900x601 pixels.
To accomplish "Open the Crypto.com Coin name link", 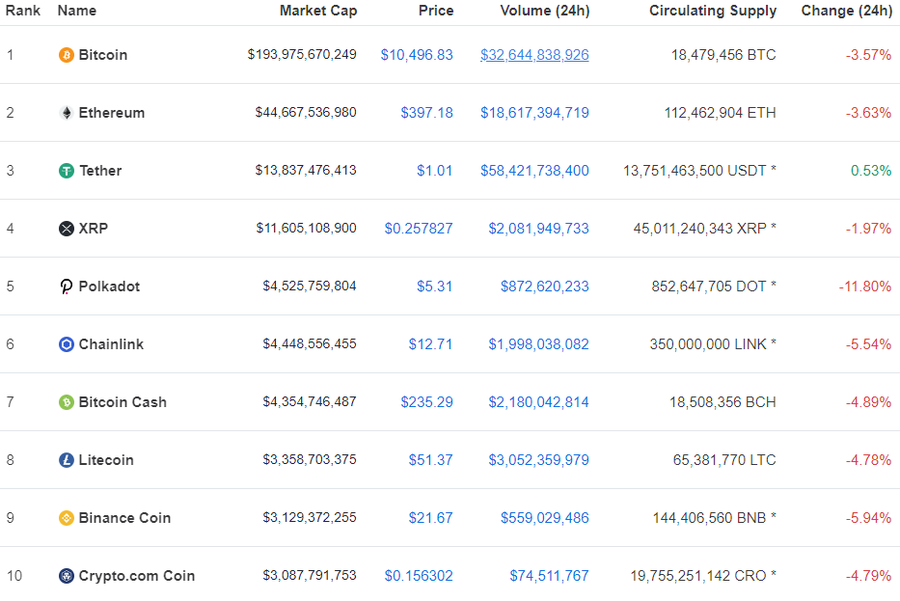I will (137, 576).
